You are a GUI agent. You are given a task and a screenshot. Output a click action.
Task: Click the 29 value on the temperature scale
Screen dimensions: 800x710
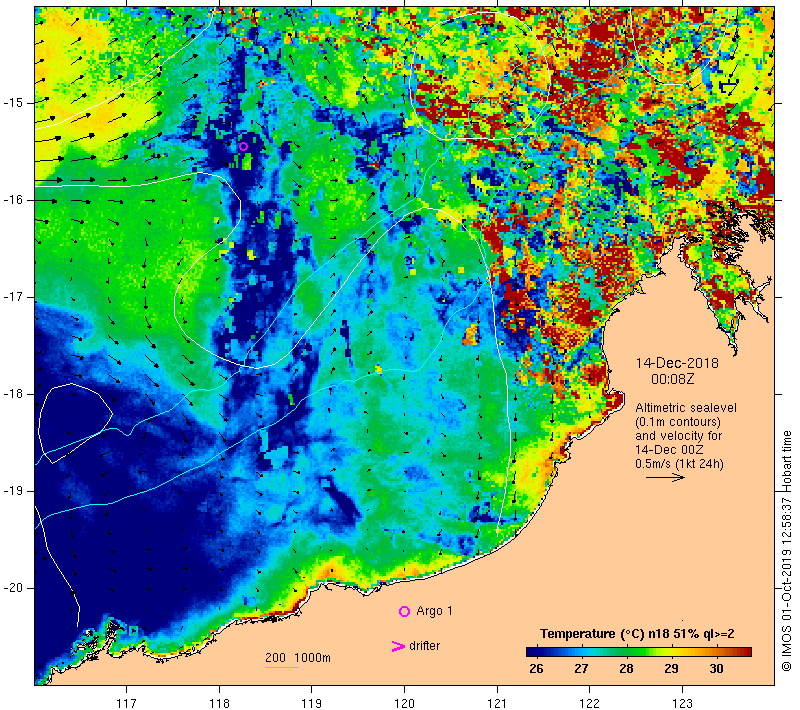(671, 669)
